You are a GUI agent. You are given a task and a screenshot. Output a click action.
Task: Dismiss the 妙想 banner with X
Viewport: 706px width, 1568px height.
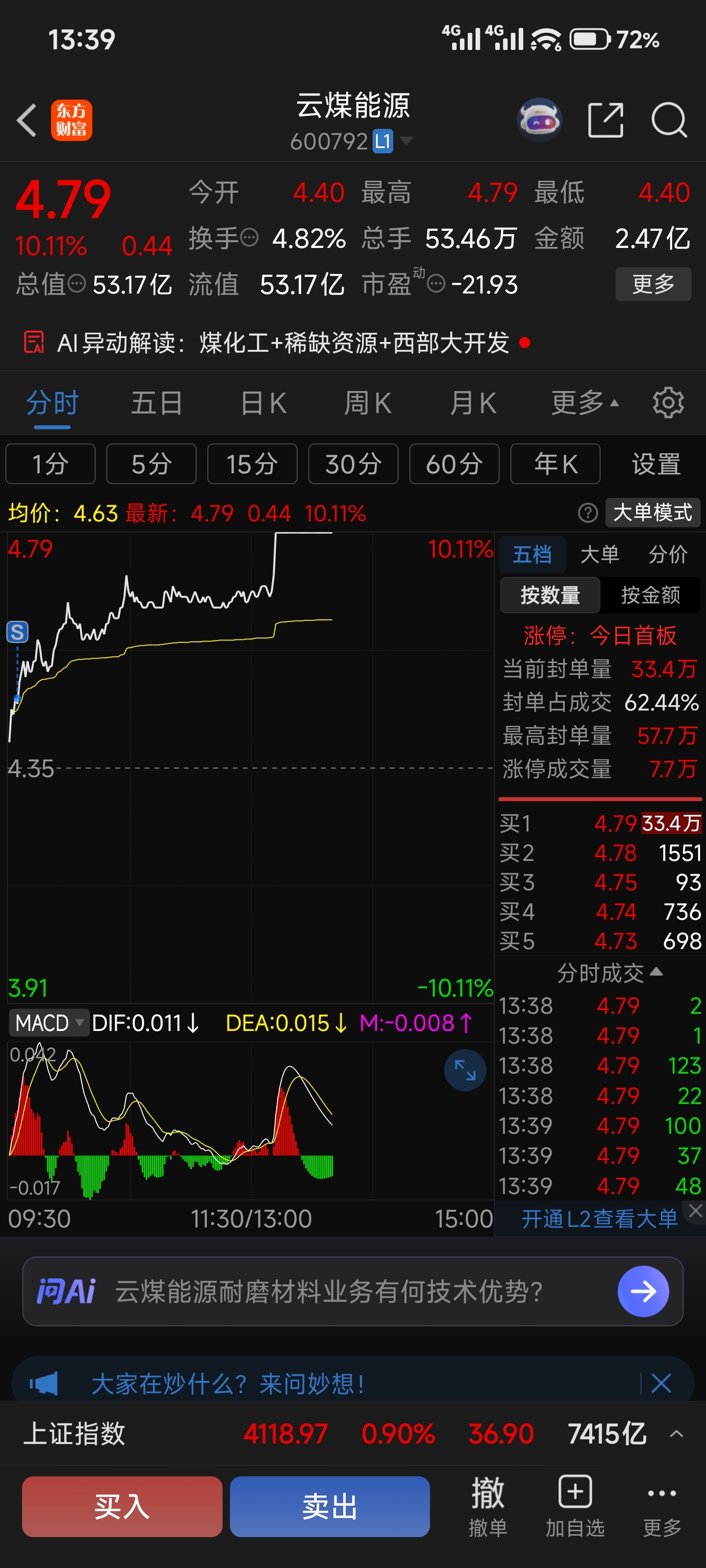tap(661, 1384)
